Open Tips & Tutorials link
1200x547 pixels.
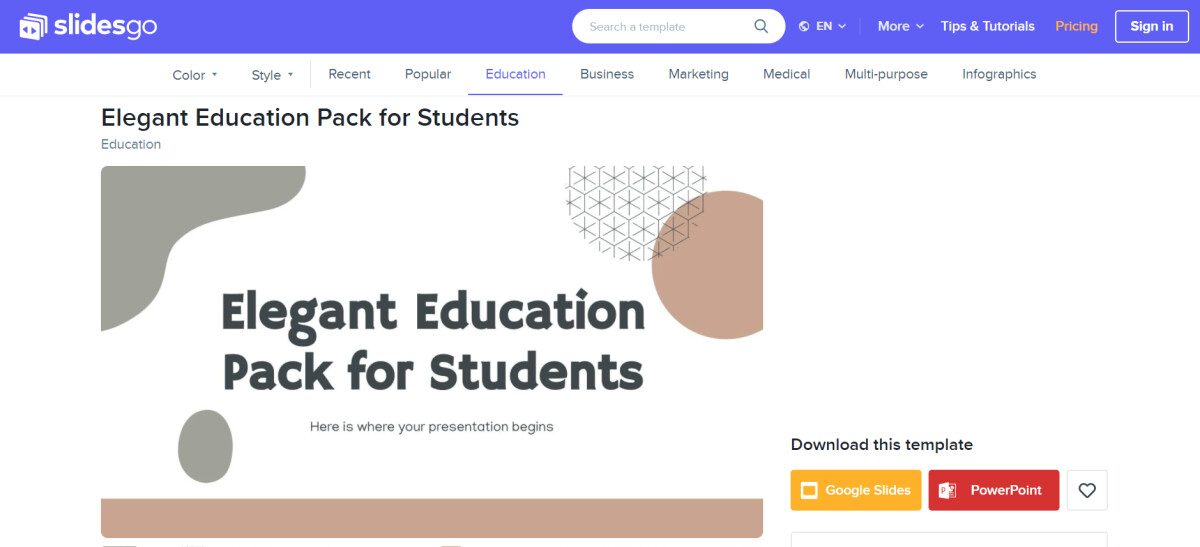988,26
